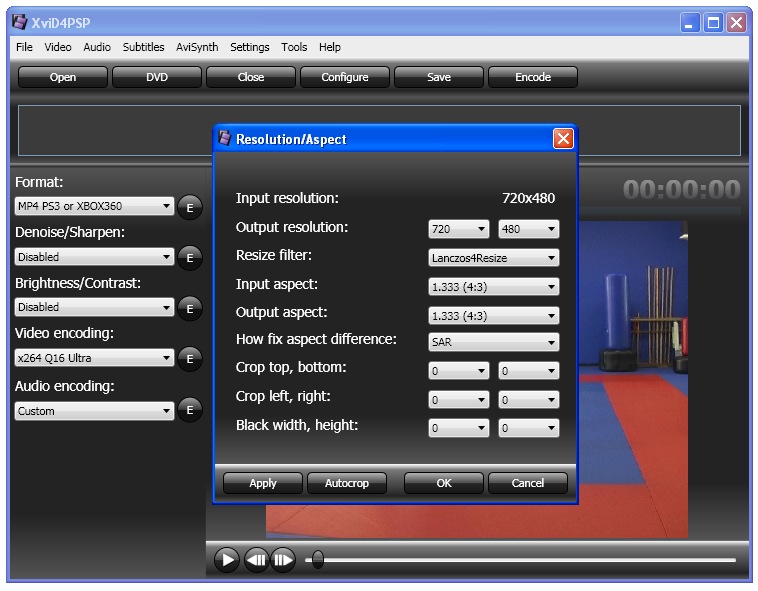Click the Autocrop button
758x591 pixels.
pyautogui.click(x=347, y=483)
